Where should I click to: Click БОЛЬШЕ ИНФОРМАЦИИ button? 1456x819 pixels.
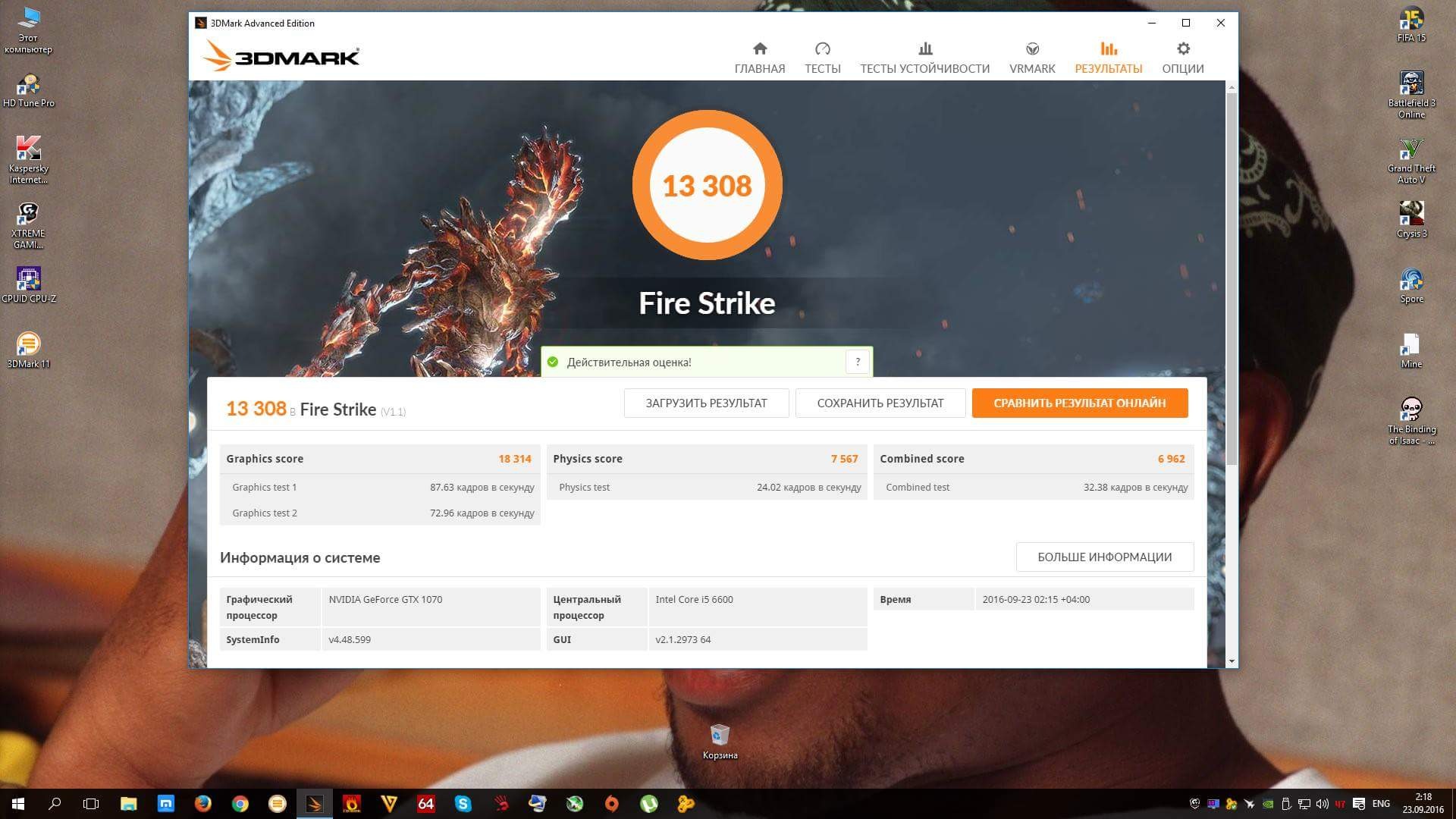1104,557
